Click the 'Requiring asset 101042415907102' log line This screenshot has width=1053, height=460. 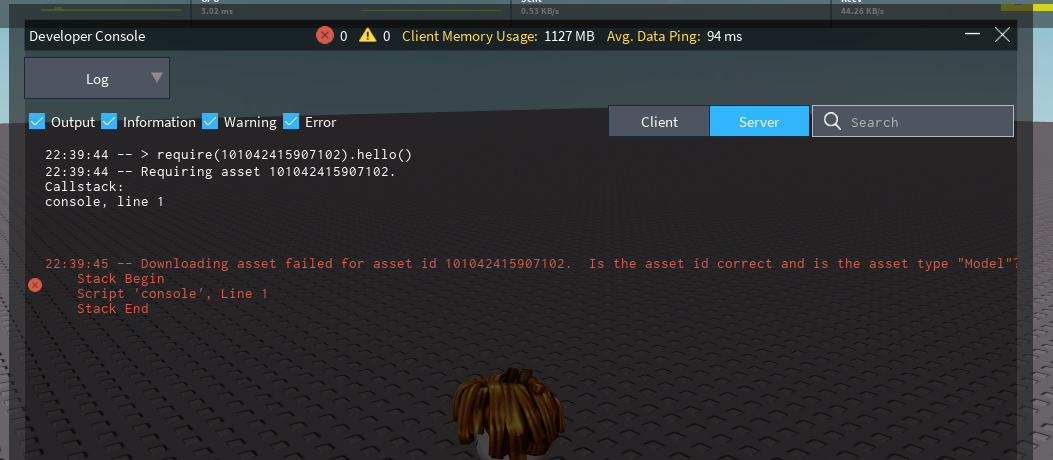coord(220,171)
